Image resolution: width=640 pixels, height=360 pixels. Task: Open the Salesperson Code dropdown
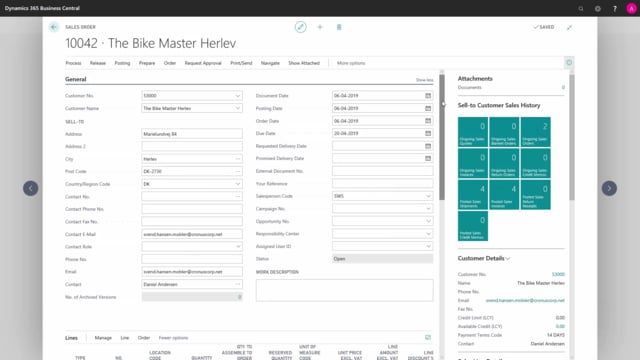(x=428, y=196)
